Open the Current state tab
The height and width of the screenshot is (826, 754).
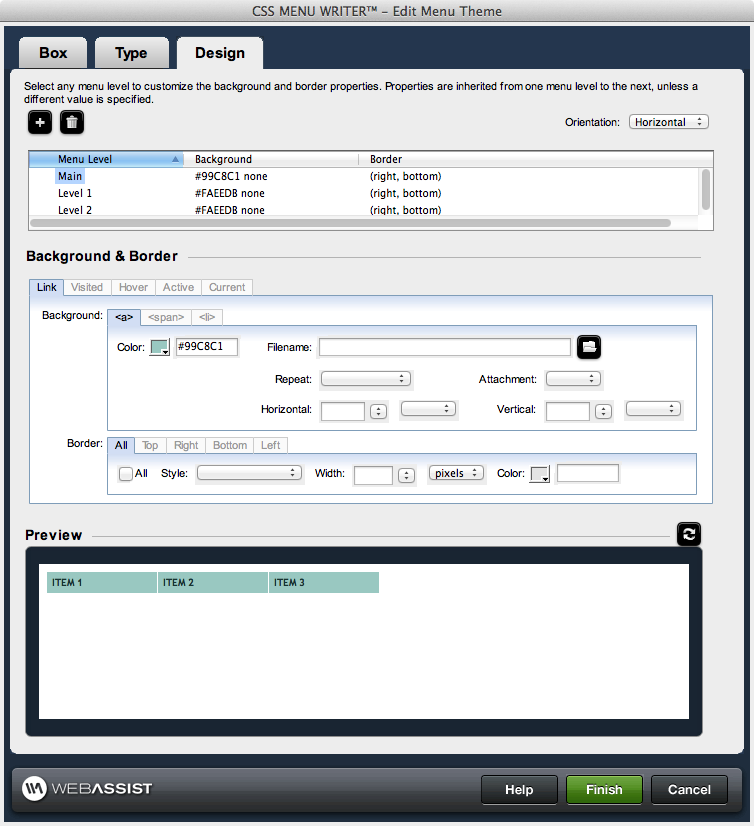[x=227, y=287]
